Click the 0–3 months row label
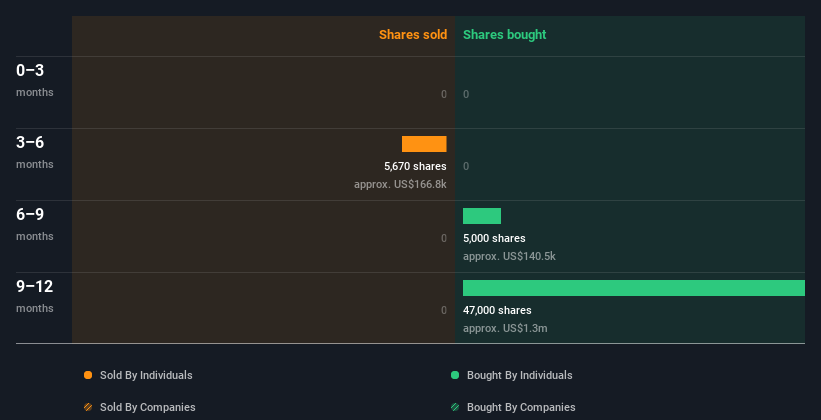Screen dimensions: 821x420 [x=35, y=80]
